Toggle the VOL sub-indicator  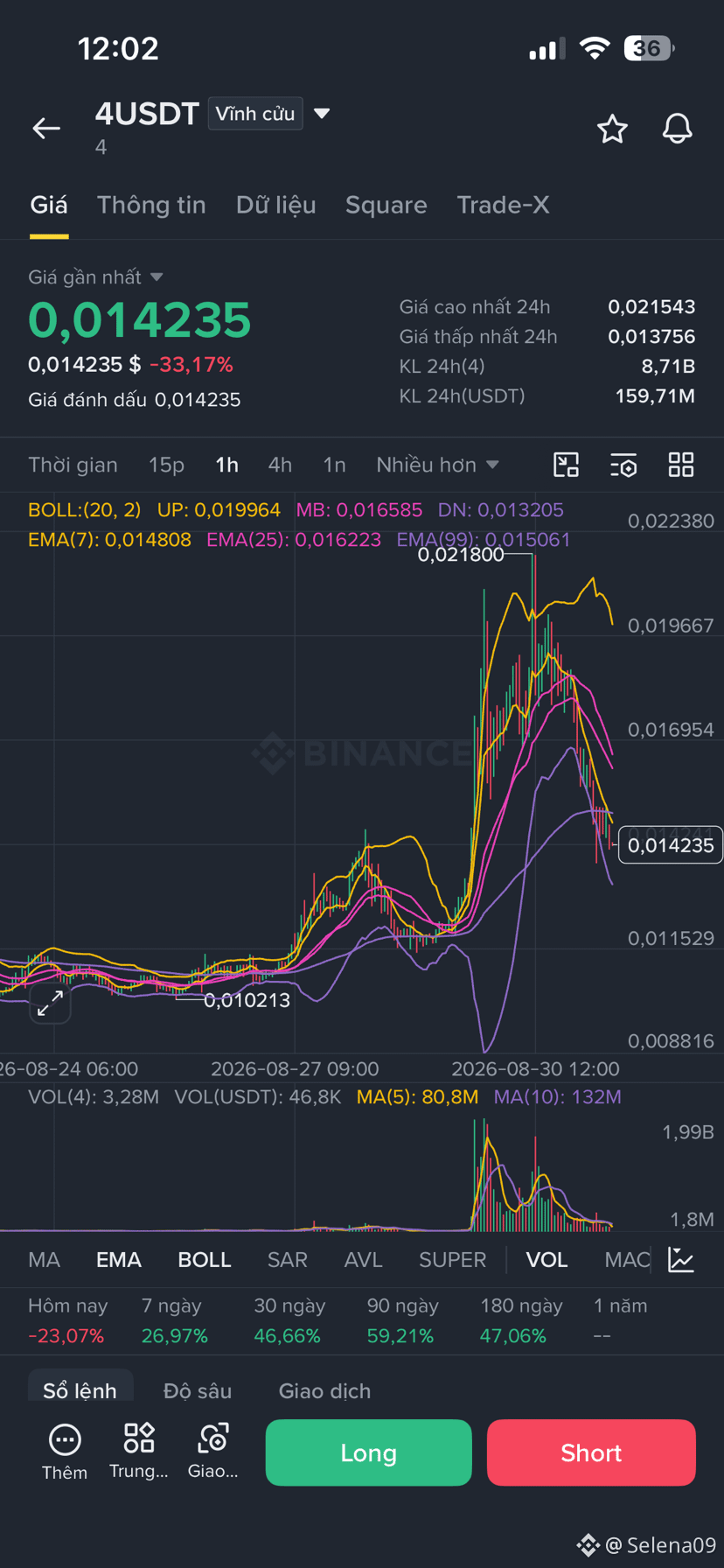click(546, 1259)
